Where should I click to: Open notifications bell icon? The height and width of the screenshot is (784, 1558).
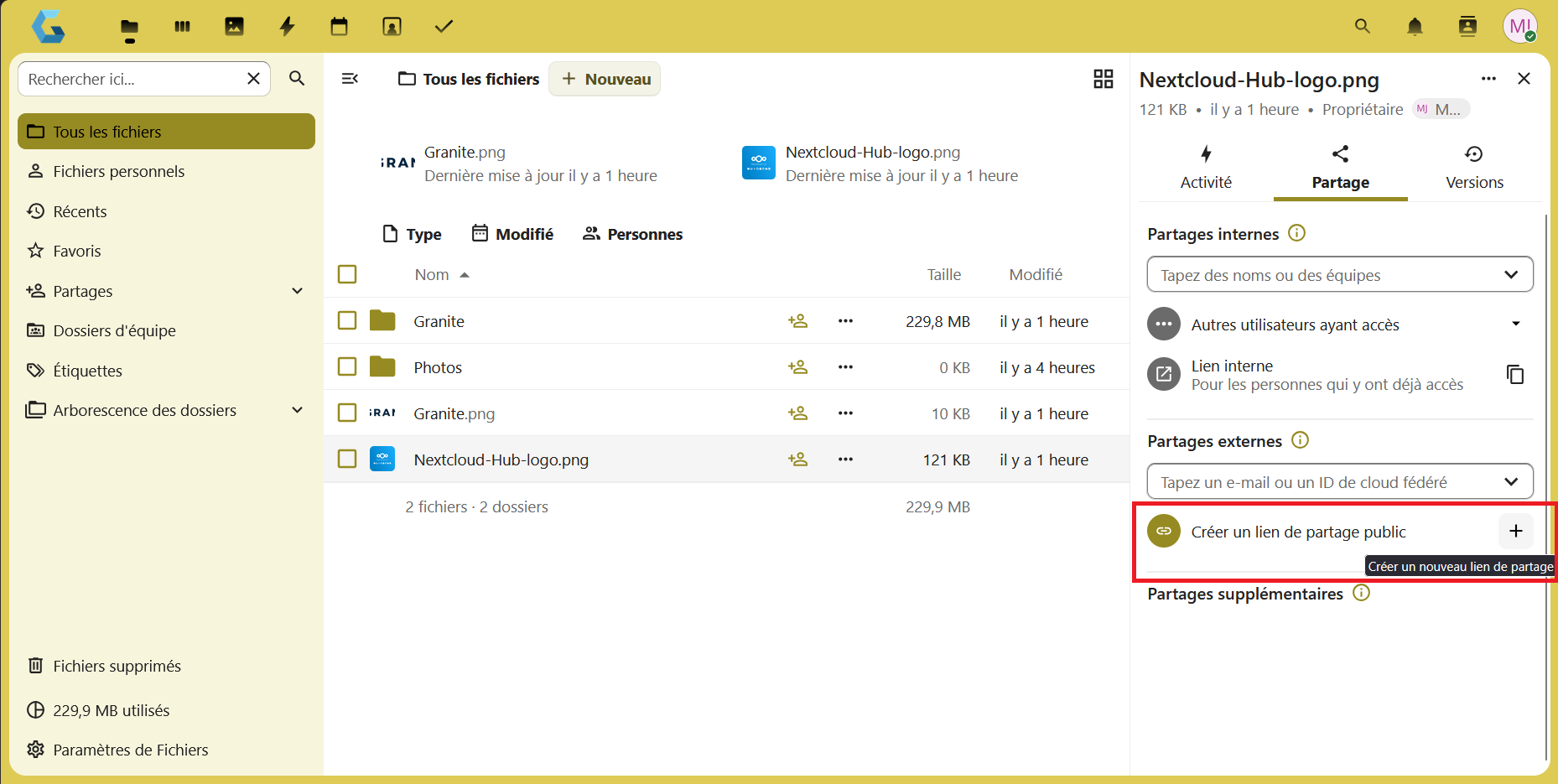(1415, 27)
